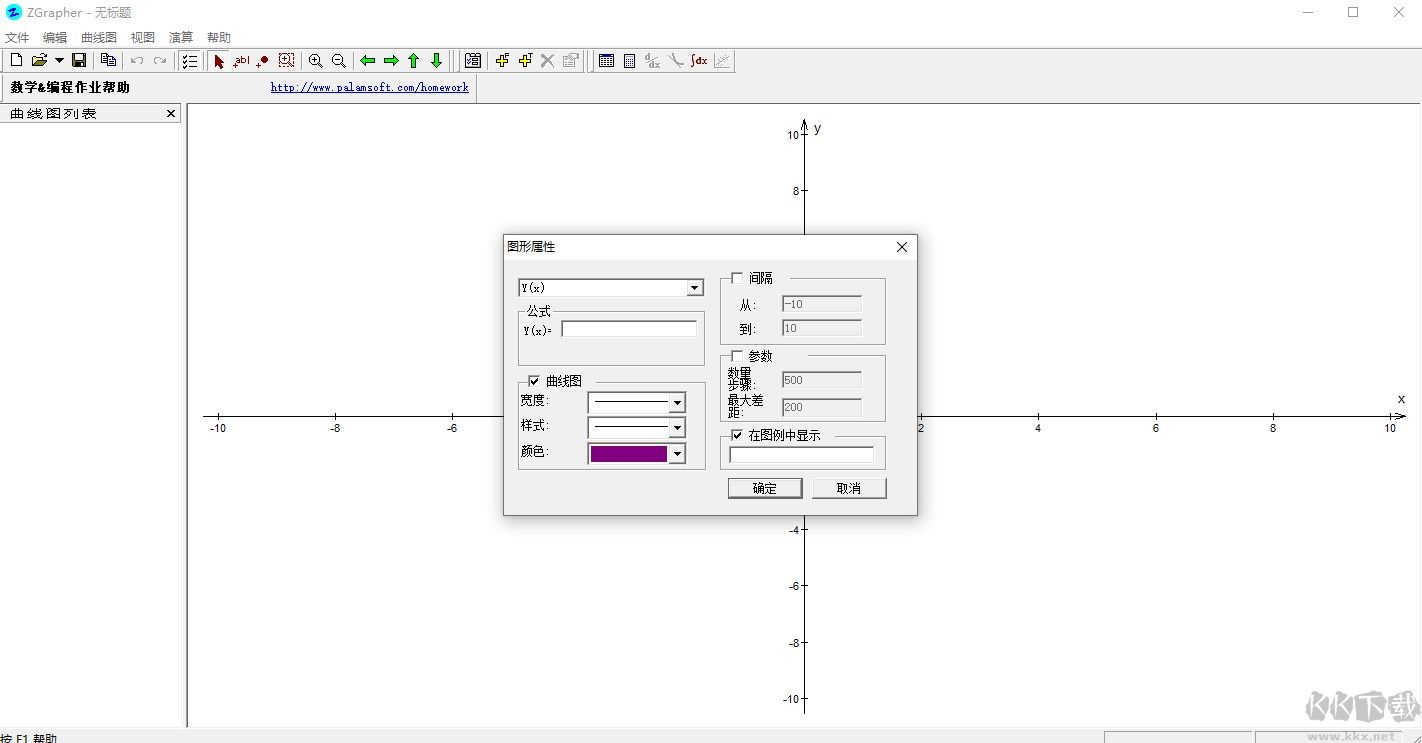
Task: Select the zoom in magnifier icon
Action: pos(316,61)
